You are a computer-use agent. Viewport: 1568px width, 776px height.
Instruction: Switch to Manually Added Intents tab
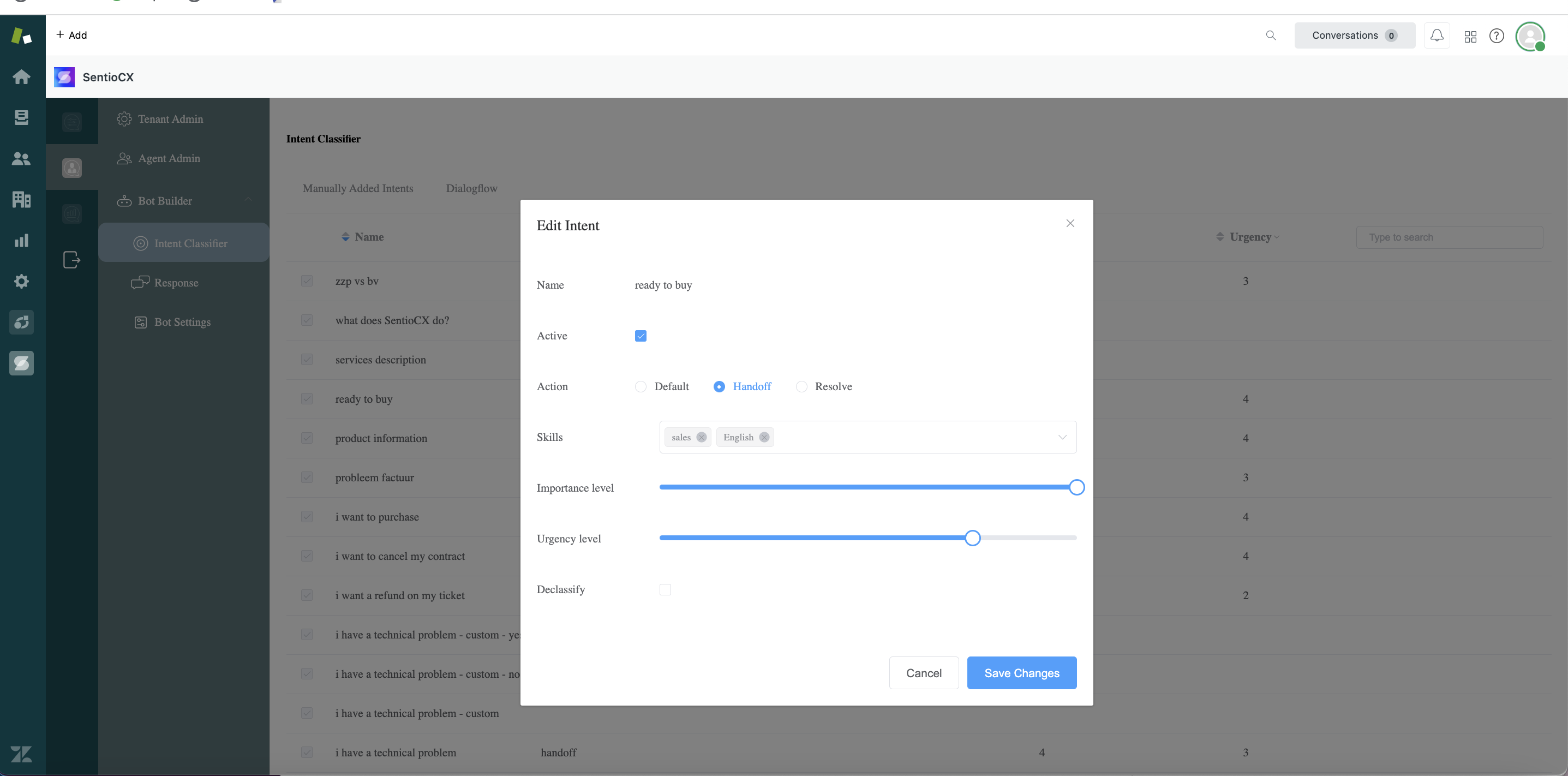click(358, 188)
